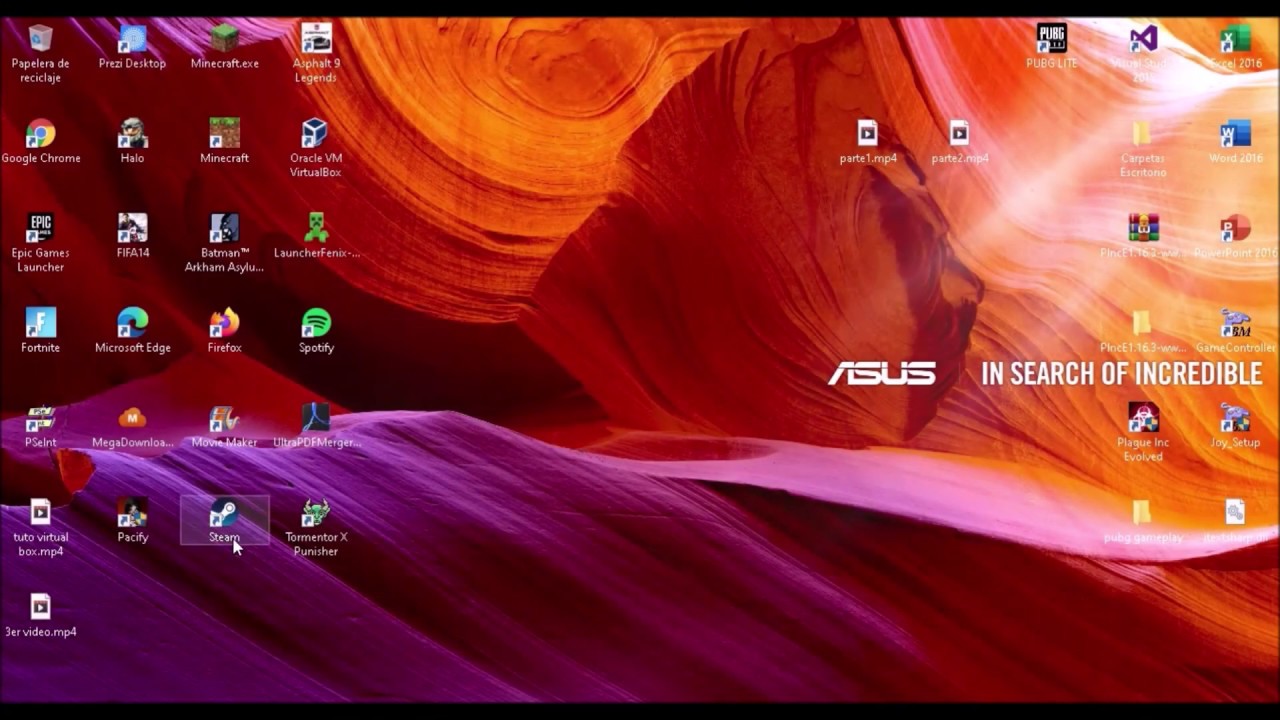Select the Joy_Setup installer icon
Viewport: 1280px width, 720px height.
pyautogui.click(x=1235, y=426)
